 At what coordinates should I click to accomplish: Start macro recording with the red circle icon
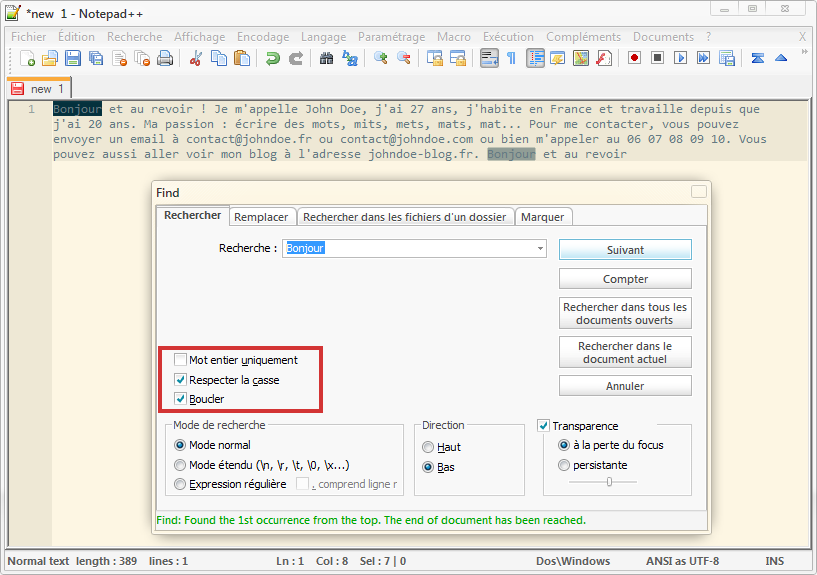pyautogui.click(x=634, y=58)
